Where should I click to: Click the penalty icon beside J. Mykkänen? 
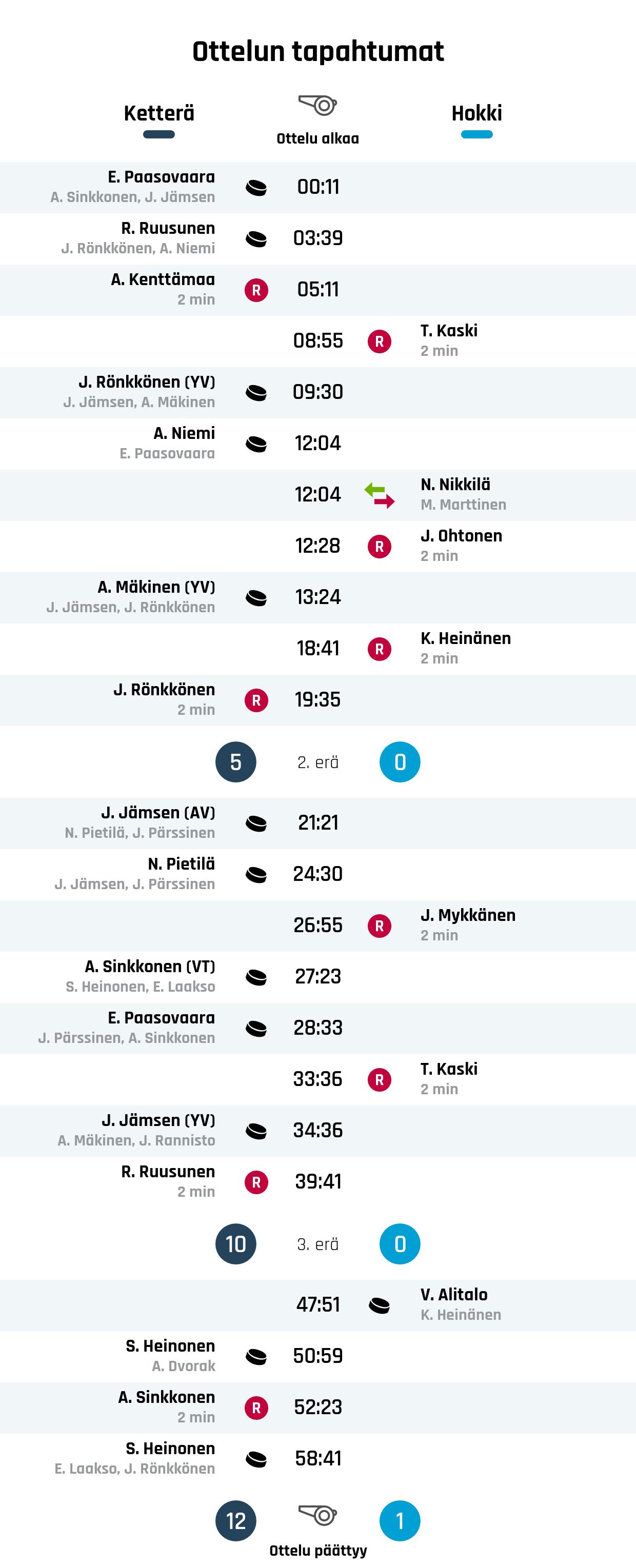click(379, 926)
